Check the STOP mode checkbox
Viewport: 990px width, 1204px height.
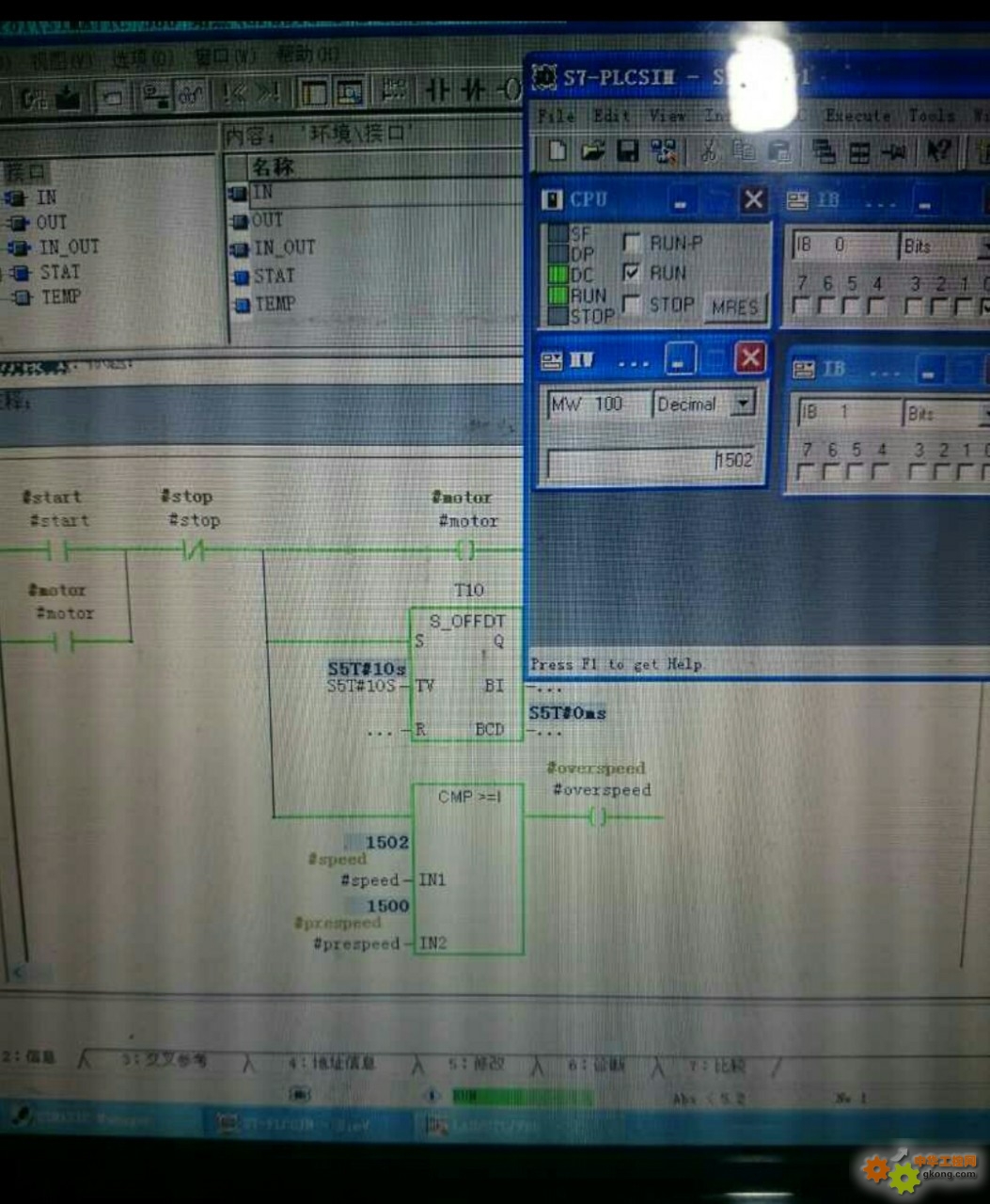coord(632,303)
